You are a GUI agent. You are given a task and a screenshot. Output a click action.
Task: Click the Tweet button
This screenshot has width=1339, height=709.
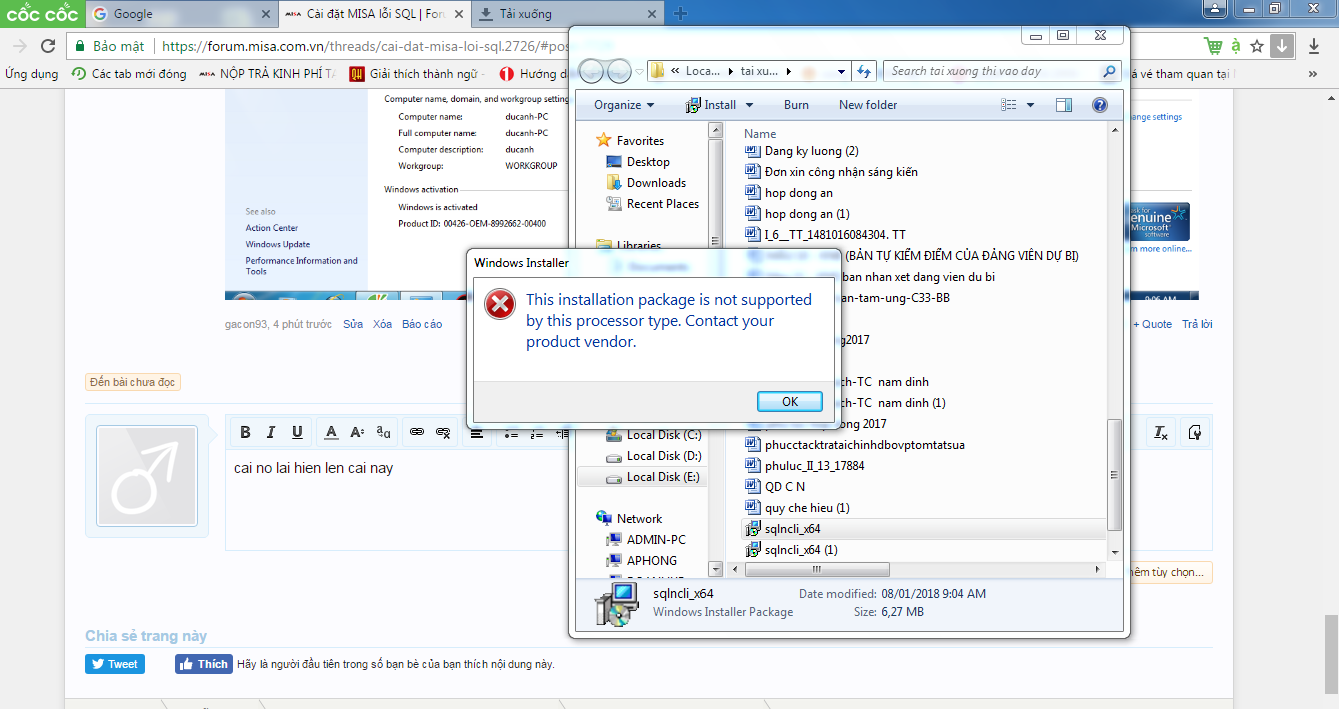(x=115, y=664)
